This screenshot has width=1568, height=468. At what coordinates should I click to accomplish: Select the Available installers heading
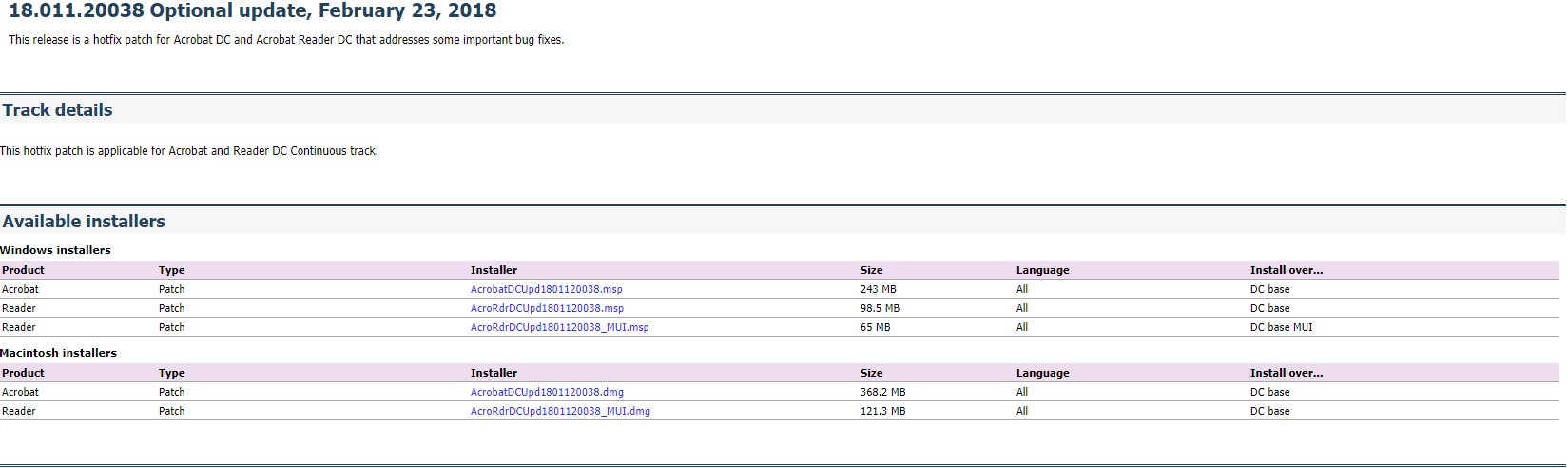(x=84, y=222)
